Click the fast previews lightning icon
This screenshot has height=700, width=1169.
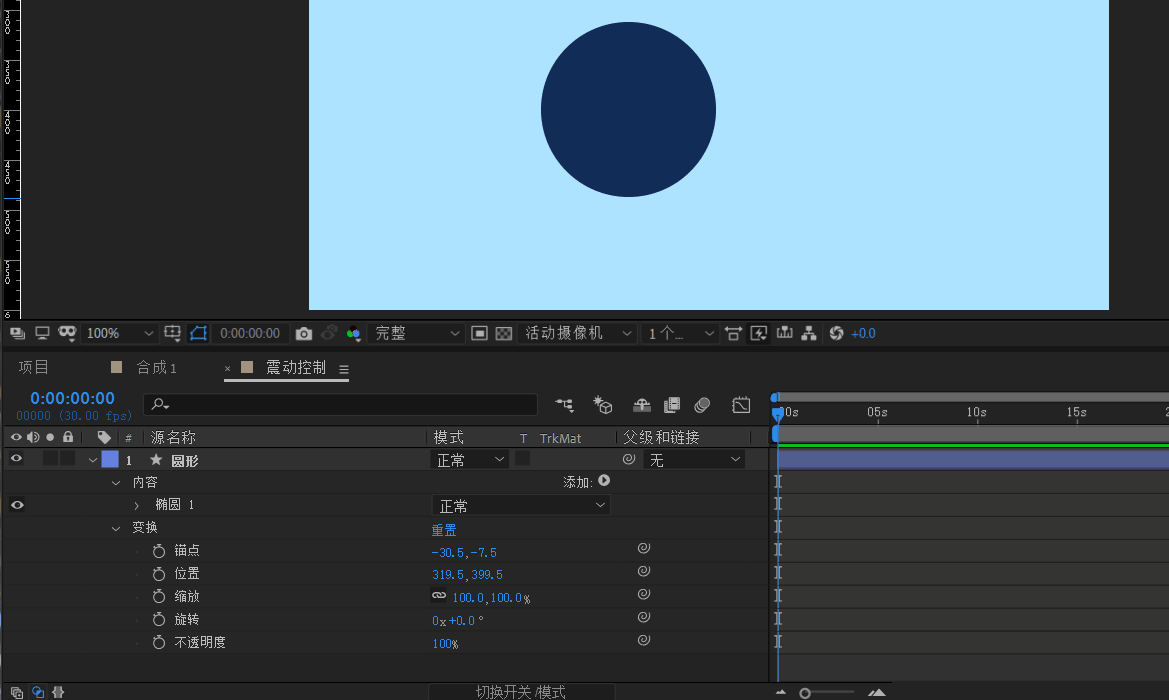759,333
